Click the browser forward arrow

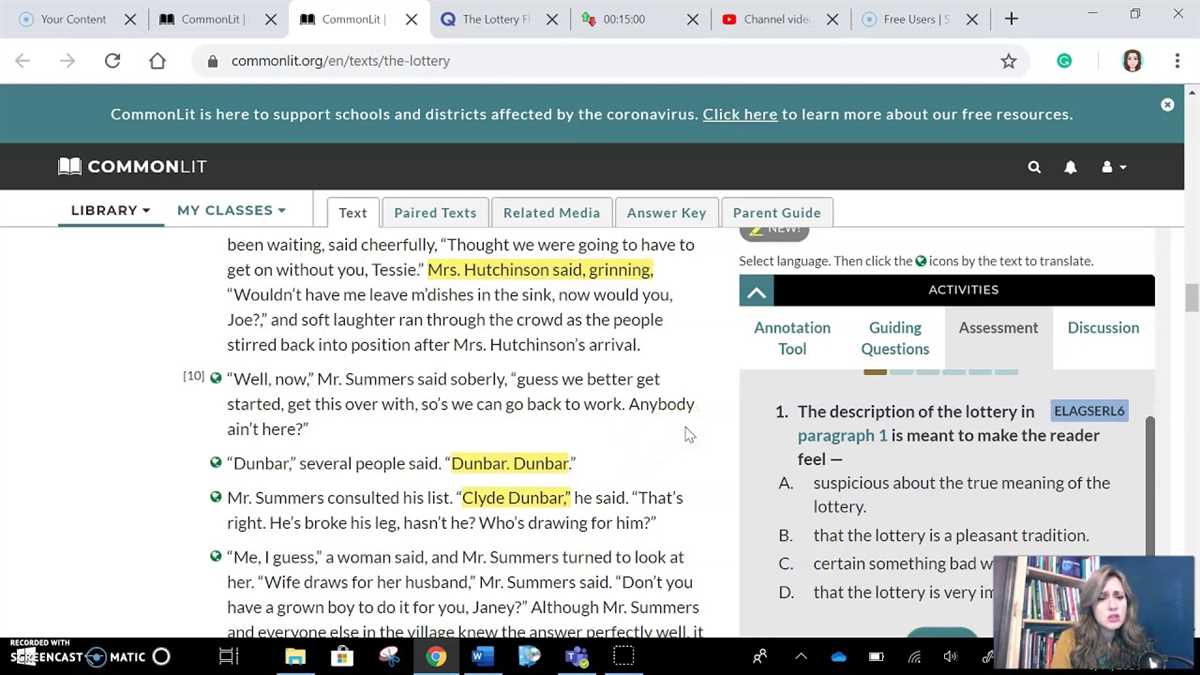(x=67, y=61)
